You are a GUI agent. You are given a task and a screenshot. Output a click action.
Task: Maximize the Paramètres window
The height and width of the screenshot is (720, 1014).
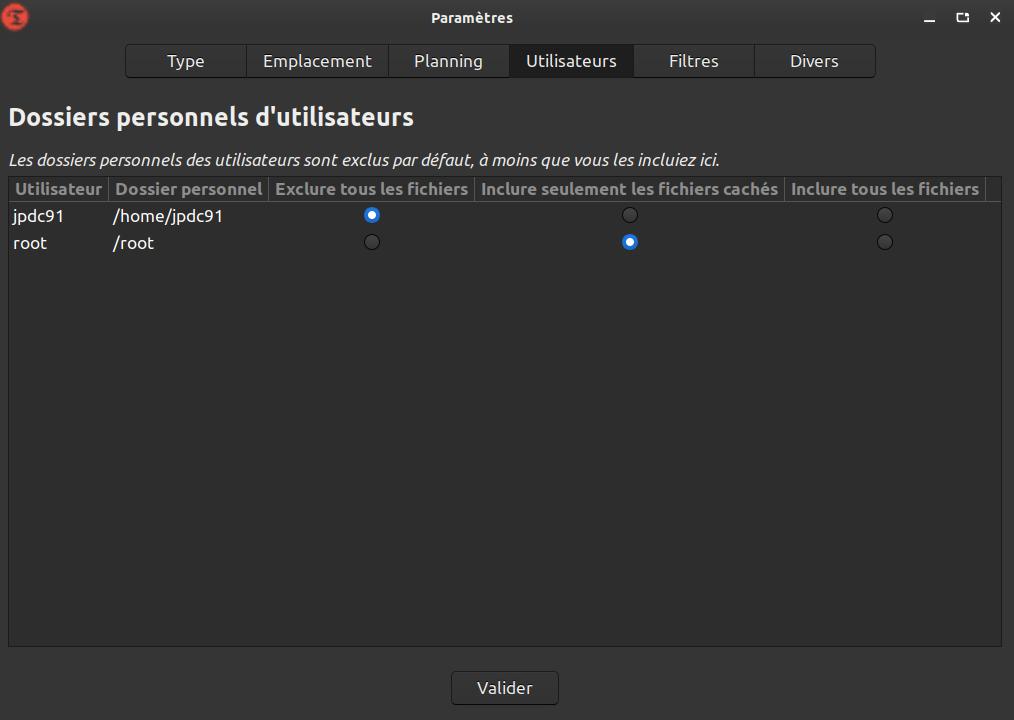(962, 18)
